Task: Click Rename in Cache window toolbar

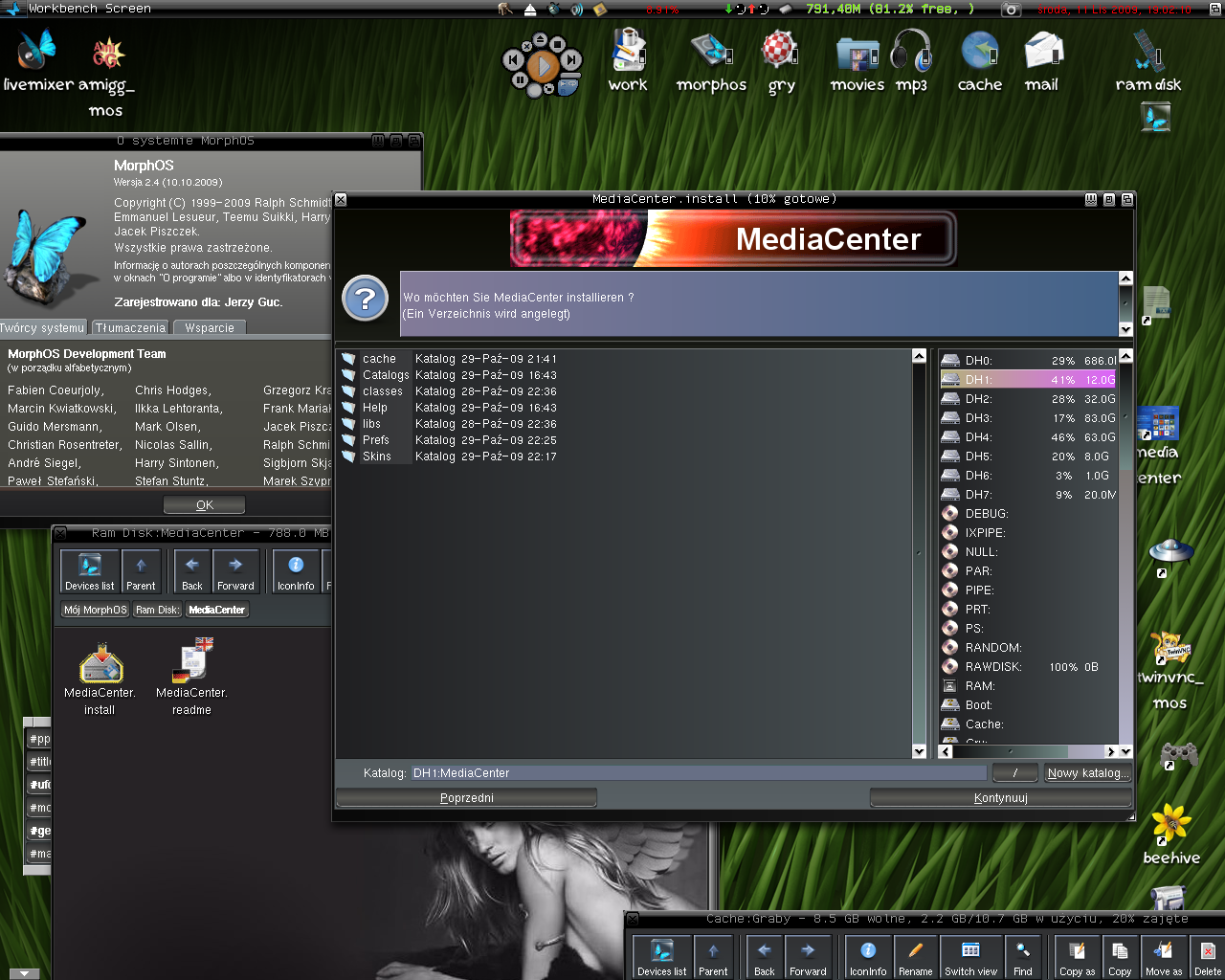Action: tap(916, 957)
